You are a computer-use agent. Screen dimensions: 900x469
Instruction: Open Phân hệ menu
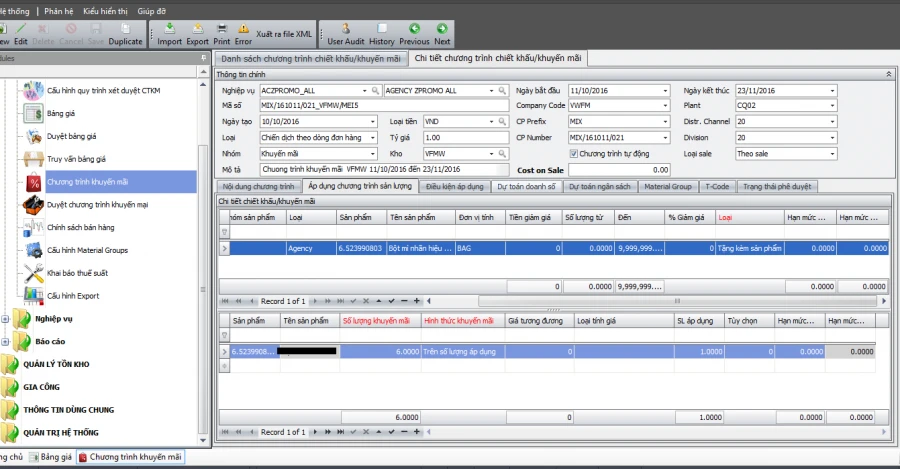[59, 11]
